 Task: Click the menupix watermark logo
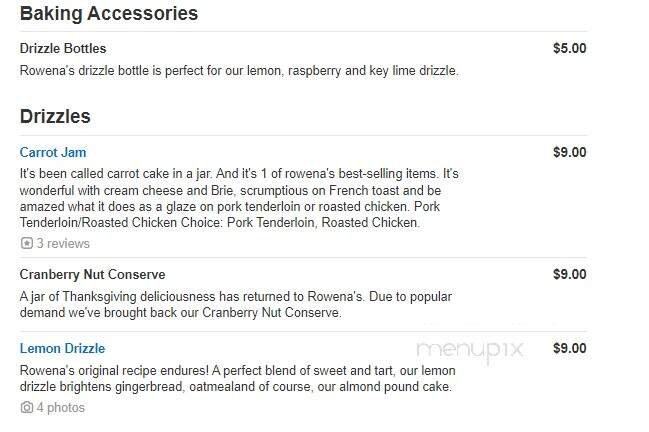point(470,350)
